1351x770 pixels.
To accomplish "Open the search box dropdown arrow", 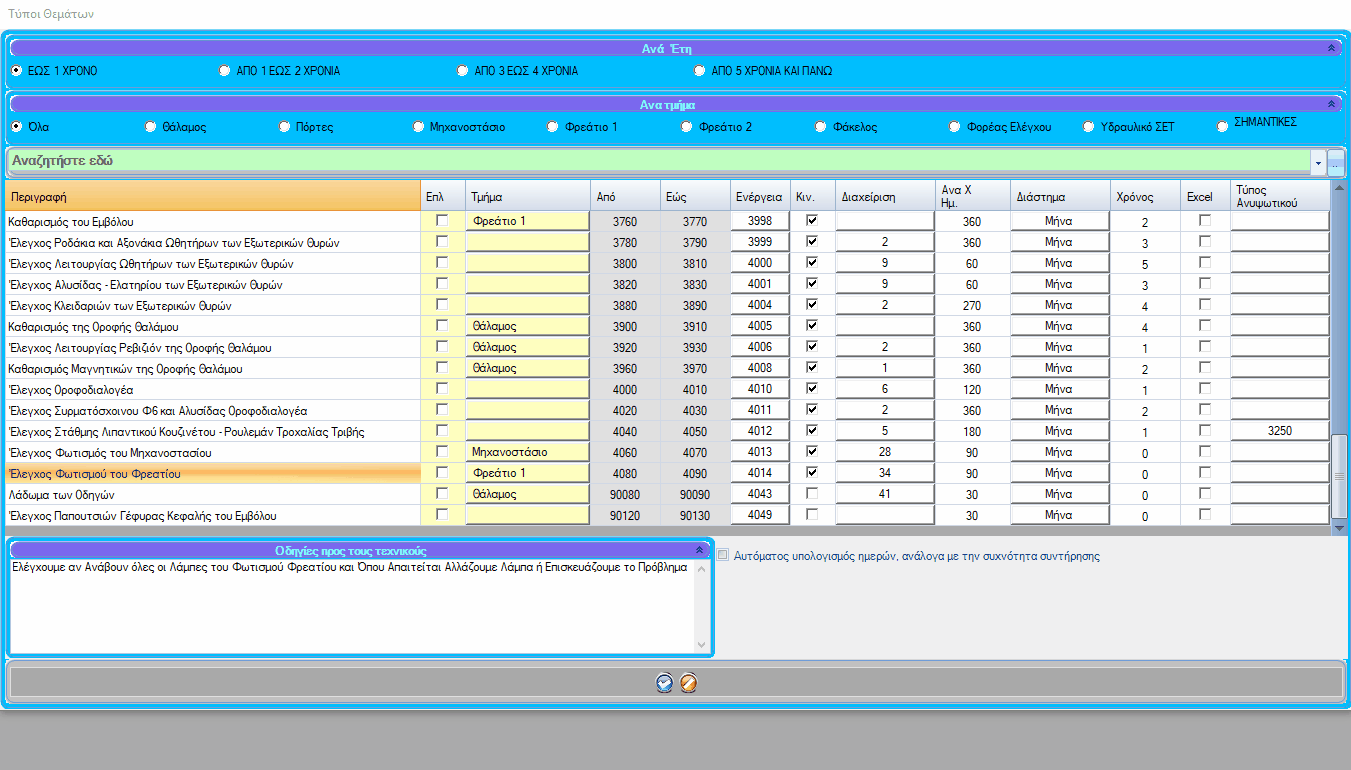I will click(x=1318, y=162).
